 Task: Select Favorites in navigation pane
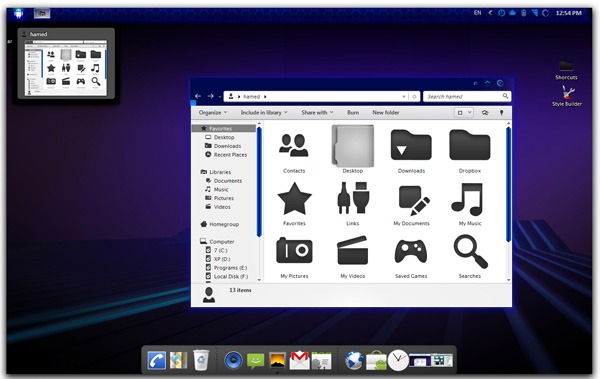(x=224, y=128)
